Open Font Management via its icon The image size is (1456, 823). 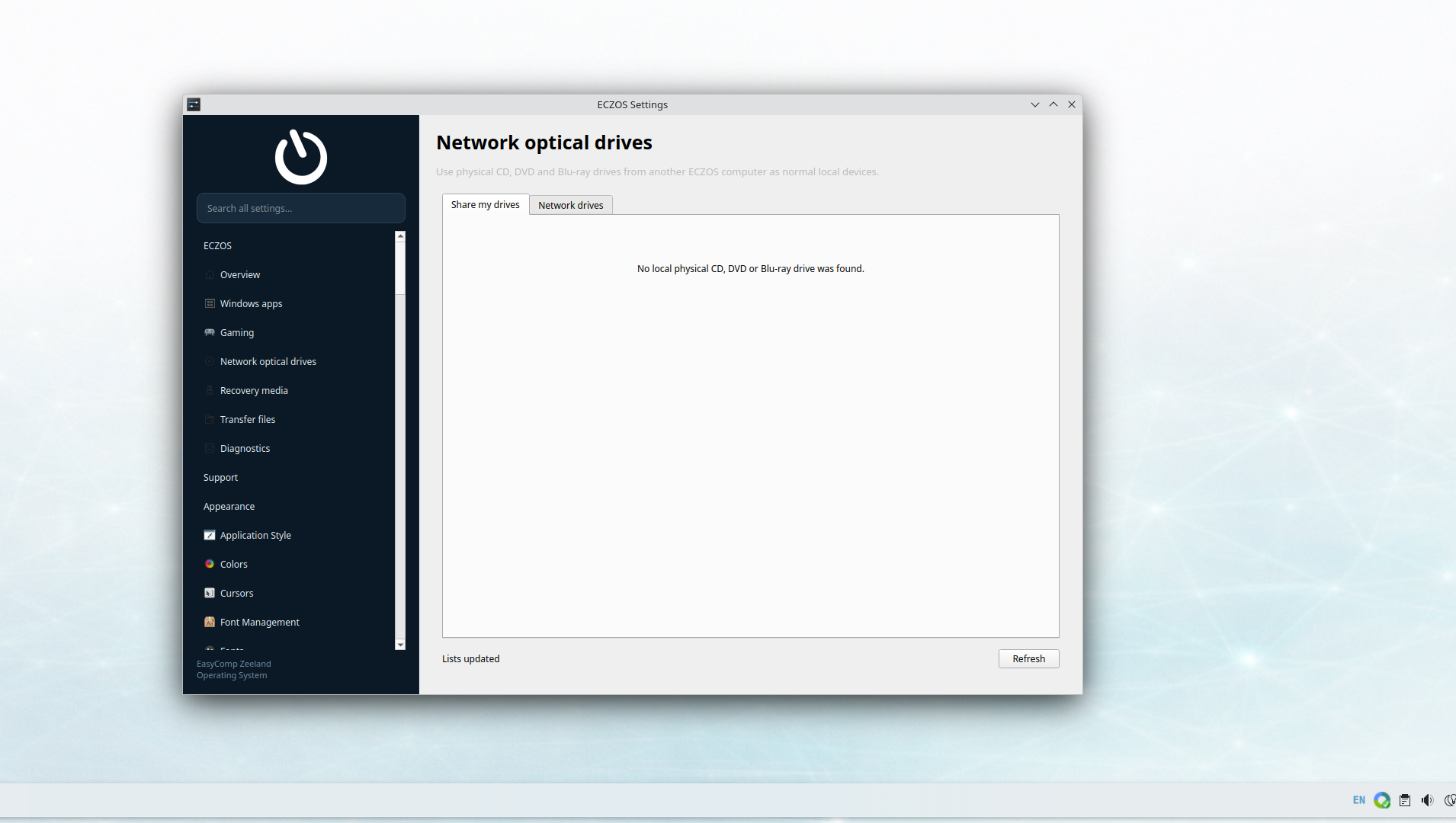coord(210,623)
